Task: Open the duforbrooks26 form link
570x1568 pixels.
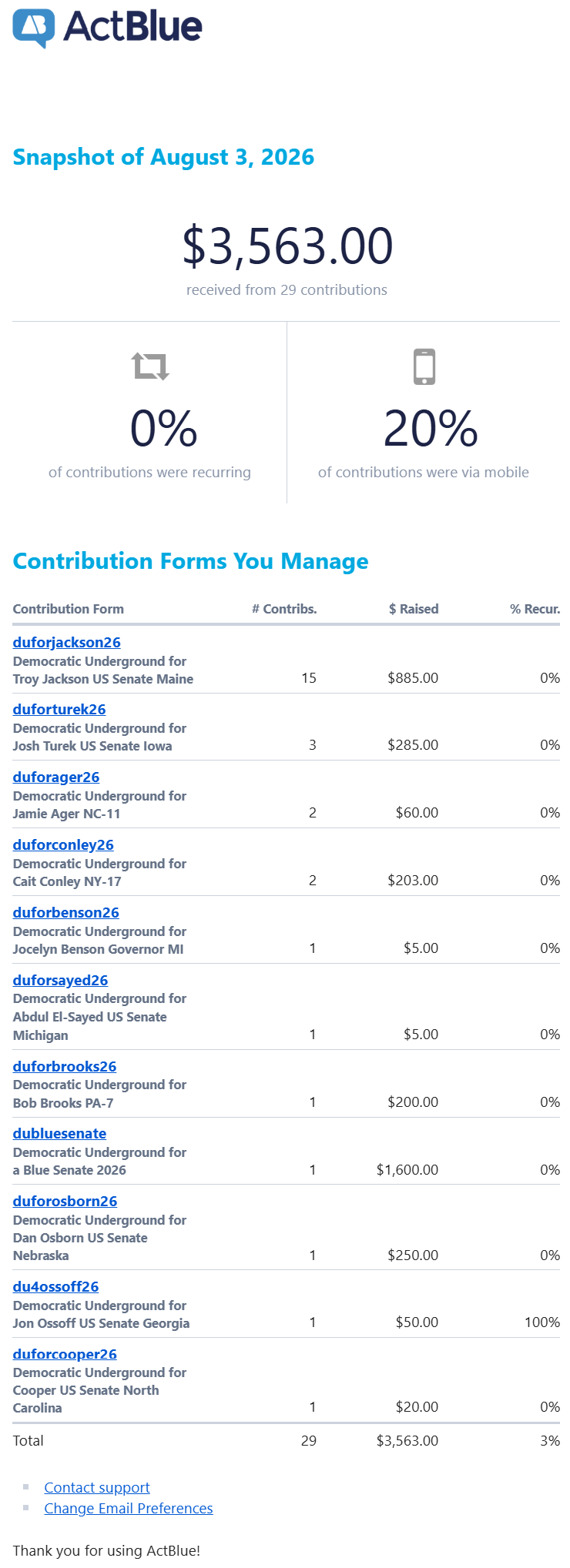Action: (x=65, y=1066)
